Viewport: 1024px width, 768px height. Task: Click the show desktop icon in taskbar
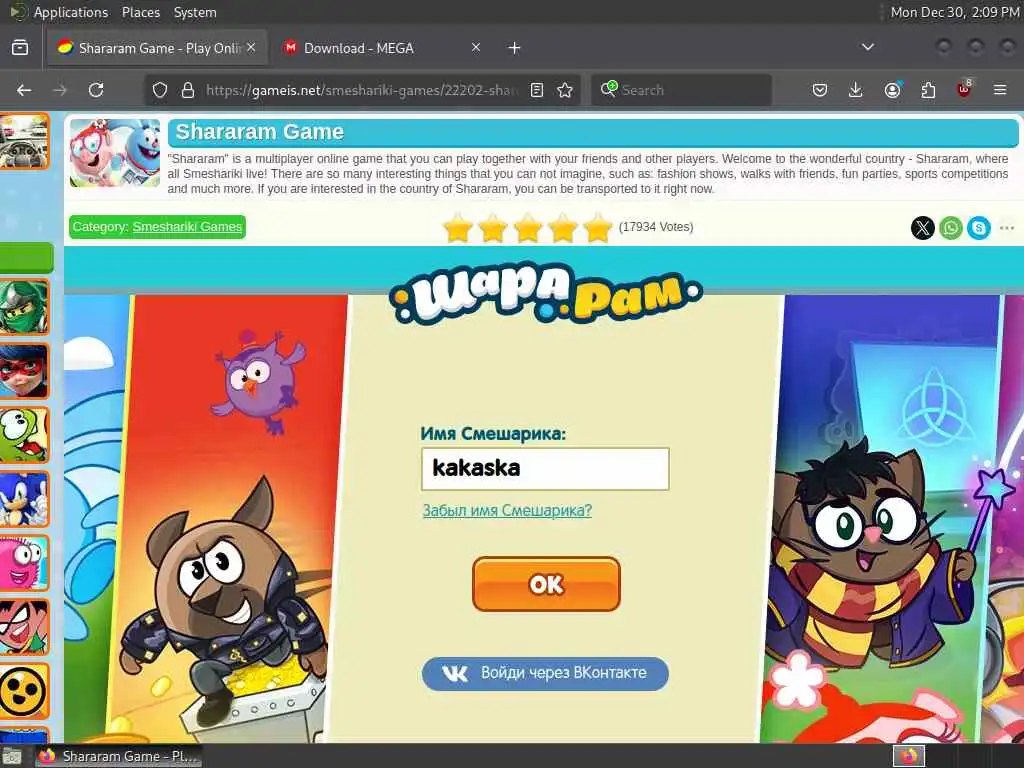pos(12,756)
